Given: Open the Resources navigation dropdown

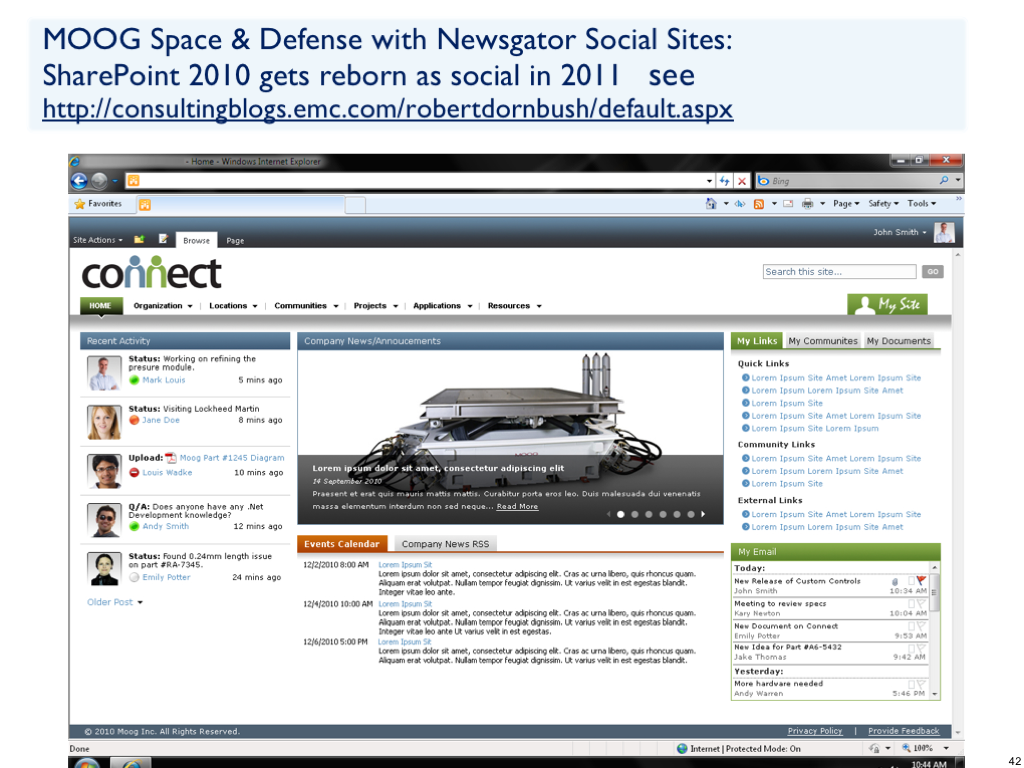Looking at the screenshot, I should point(515,306).
